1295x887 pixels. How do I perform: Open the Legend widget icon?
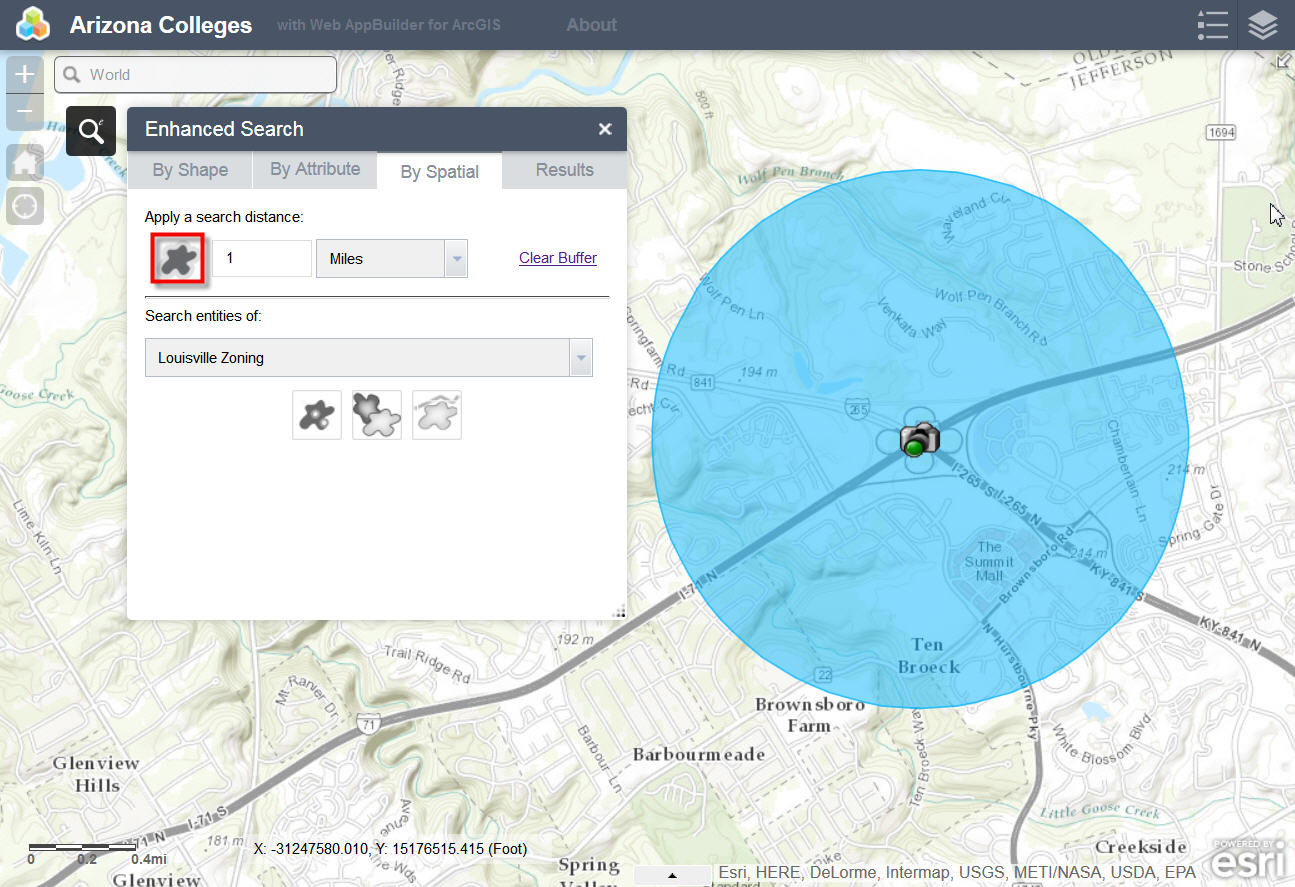pos(1212,25)
